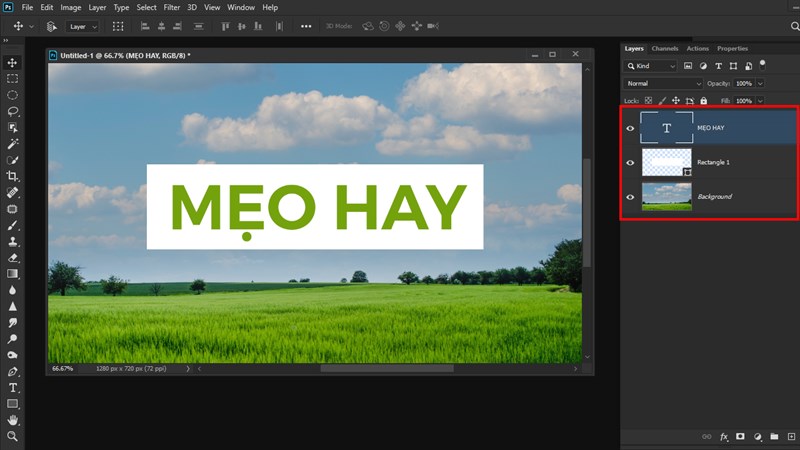Select the Magic Wand tool
The height and width of the screenshot is (450, 800).
point(12,144)
